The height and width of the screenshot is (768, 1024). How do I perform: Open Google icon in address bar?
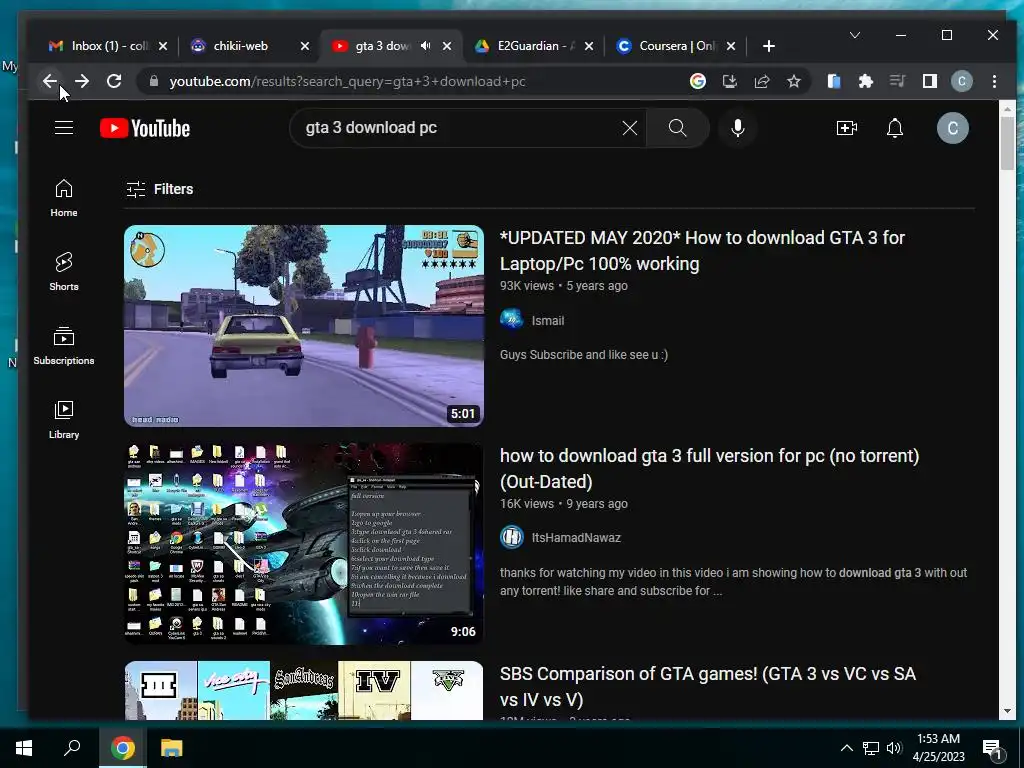[x=697, y=81]
